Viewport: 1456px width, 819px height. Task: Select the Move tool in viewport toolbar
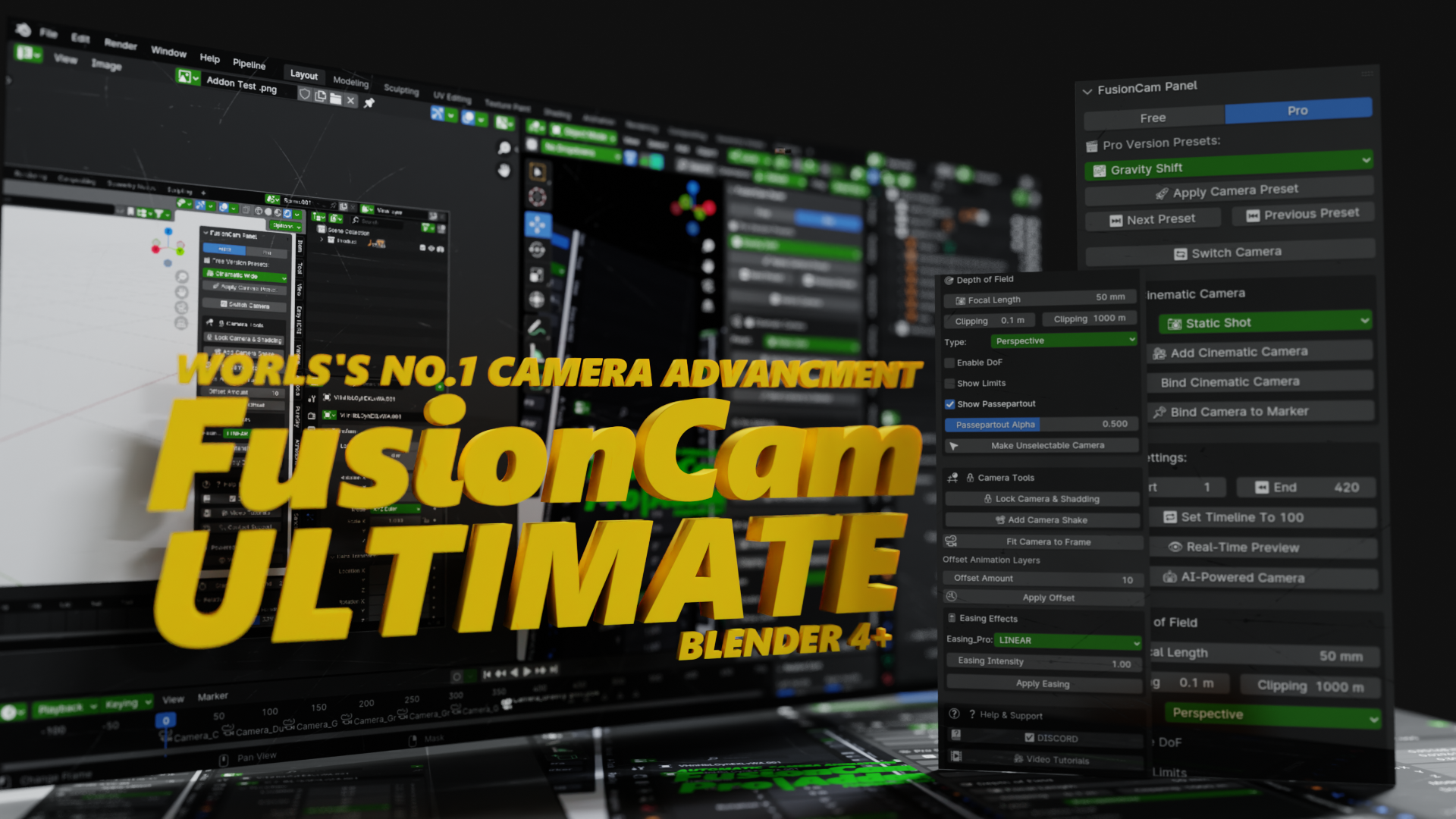click(x=538, y=224)
